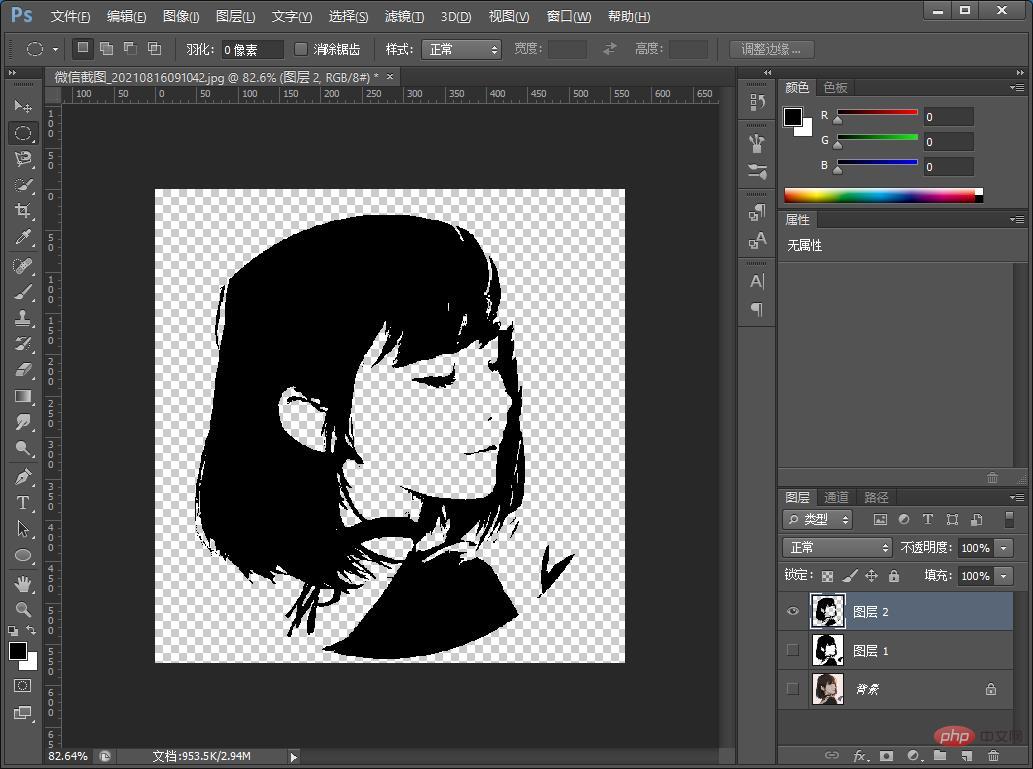The image size is (1033, 769).
Task: Select the Eraser tool
Action: click(23, 370)
